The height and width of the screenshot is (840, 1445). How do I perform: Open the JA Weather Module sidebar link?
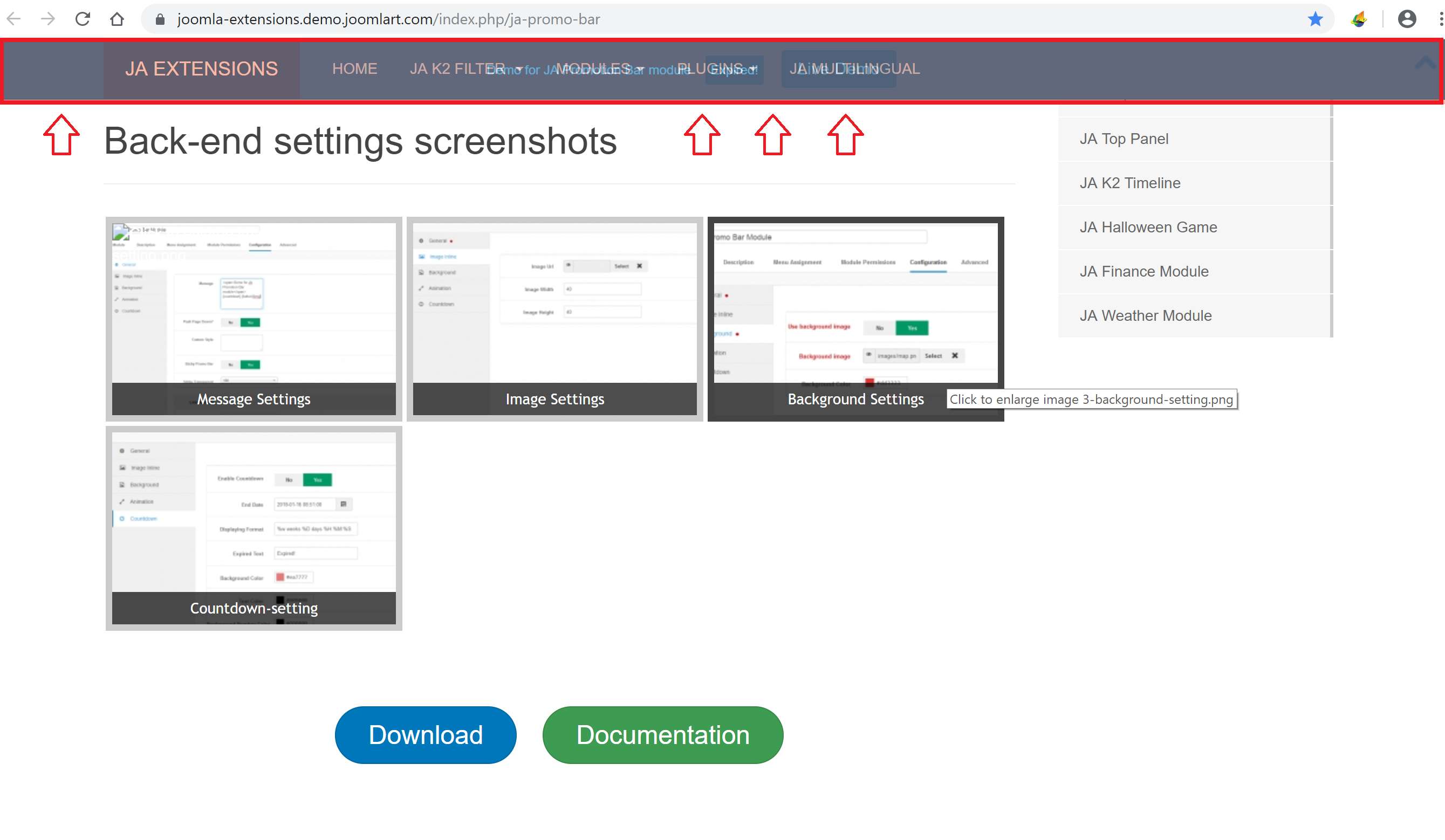pos(1145,315)
